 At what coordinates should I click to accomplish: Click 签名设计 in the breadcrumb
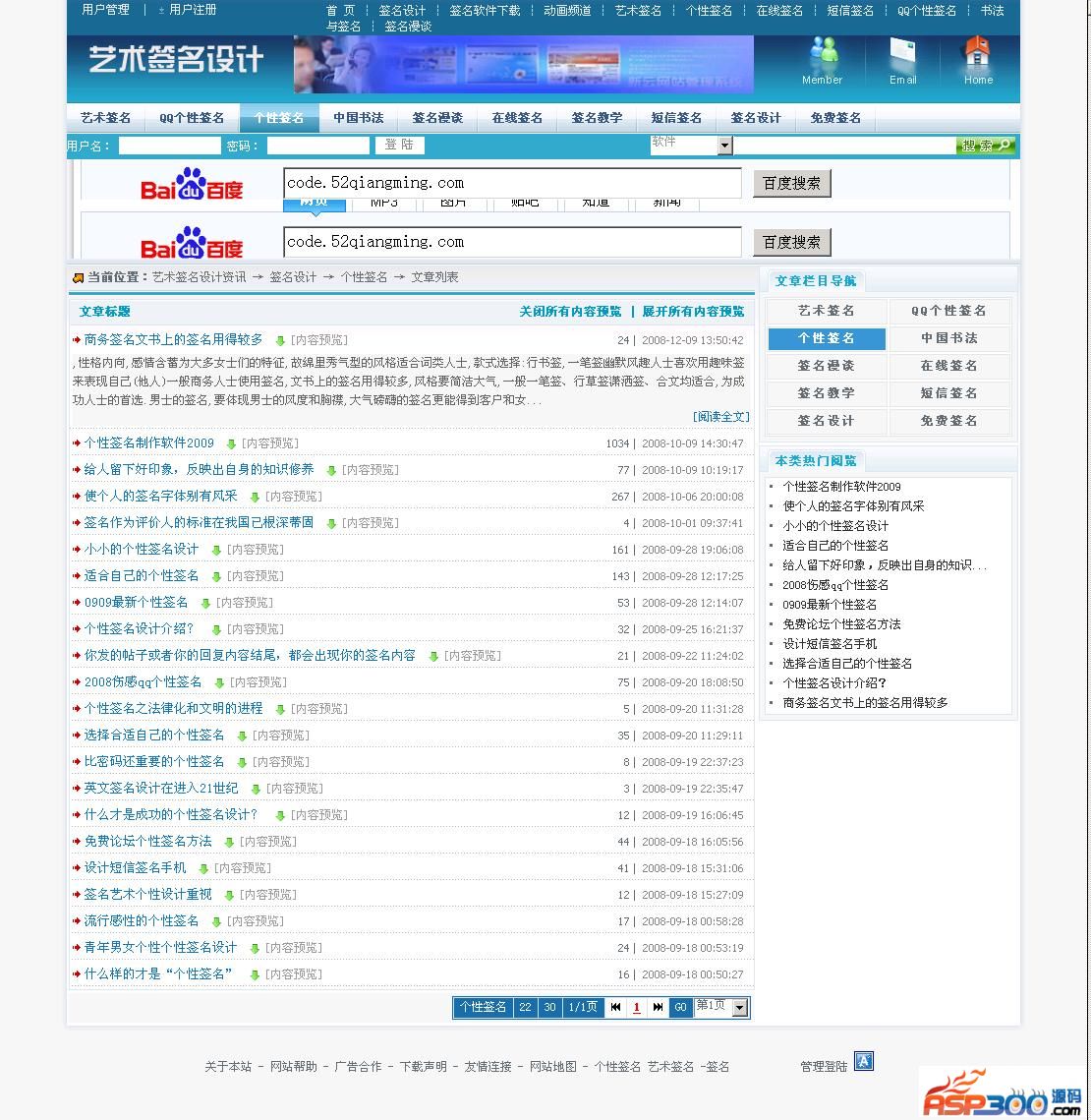point(293,277)
